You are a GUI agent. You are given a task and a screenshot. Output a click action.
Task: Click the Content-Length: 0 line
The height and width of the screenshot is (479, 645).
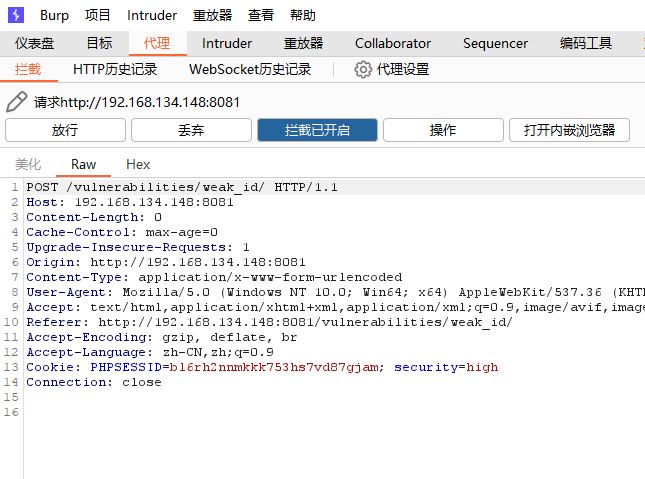tap(94, 217)
